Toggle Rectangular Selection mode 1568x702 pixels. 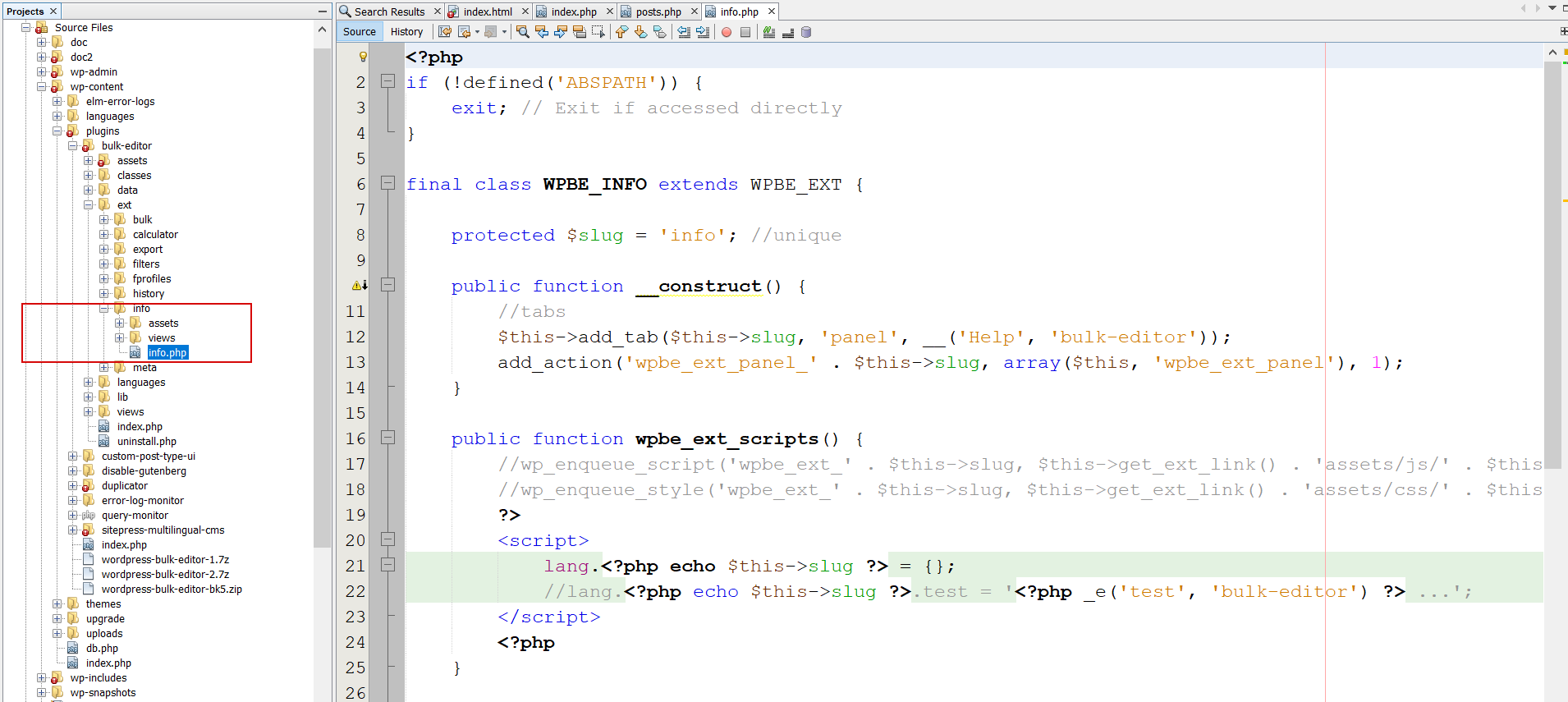(x=598, y=32)
